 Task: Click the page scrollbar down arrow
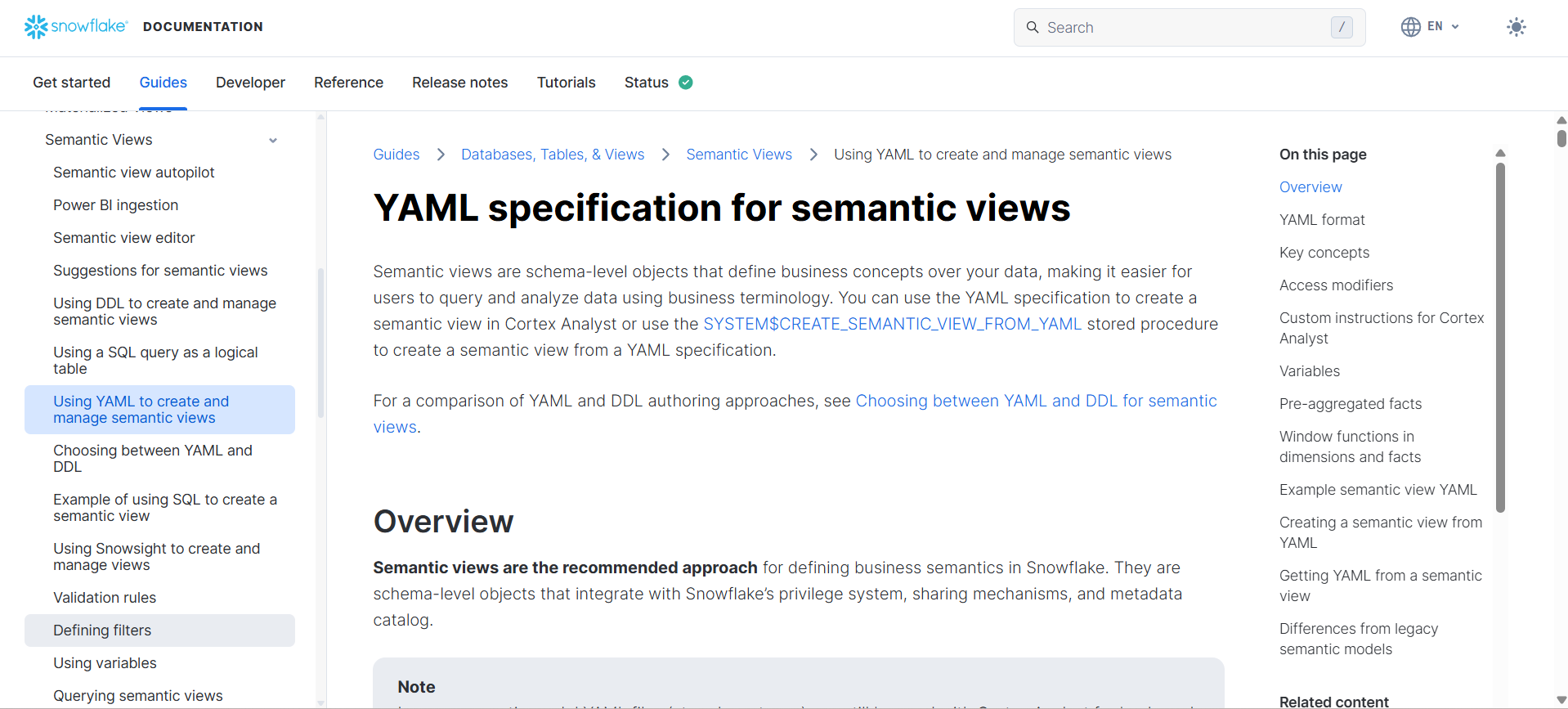click(x=1561, y=701)
